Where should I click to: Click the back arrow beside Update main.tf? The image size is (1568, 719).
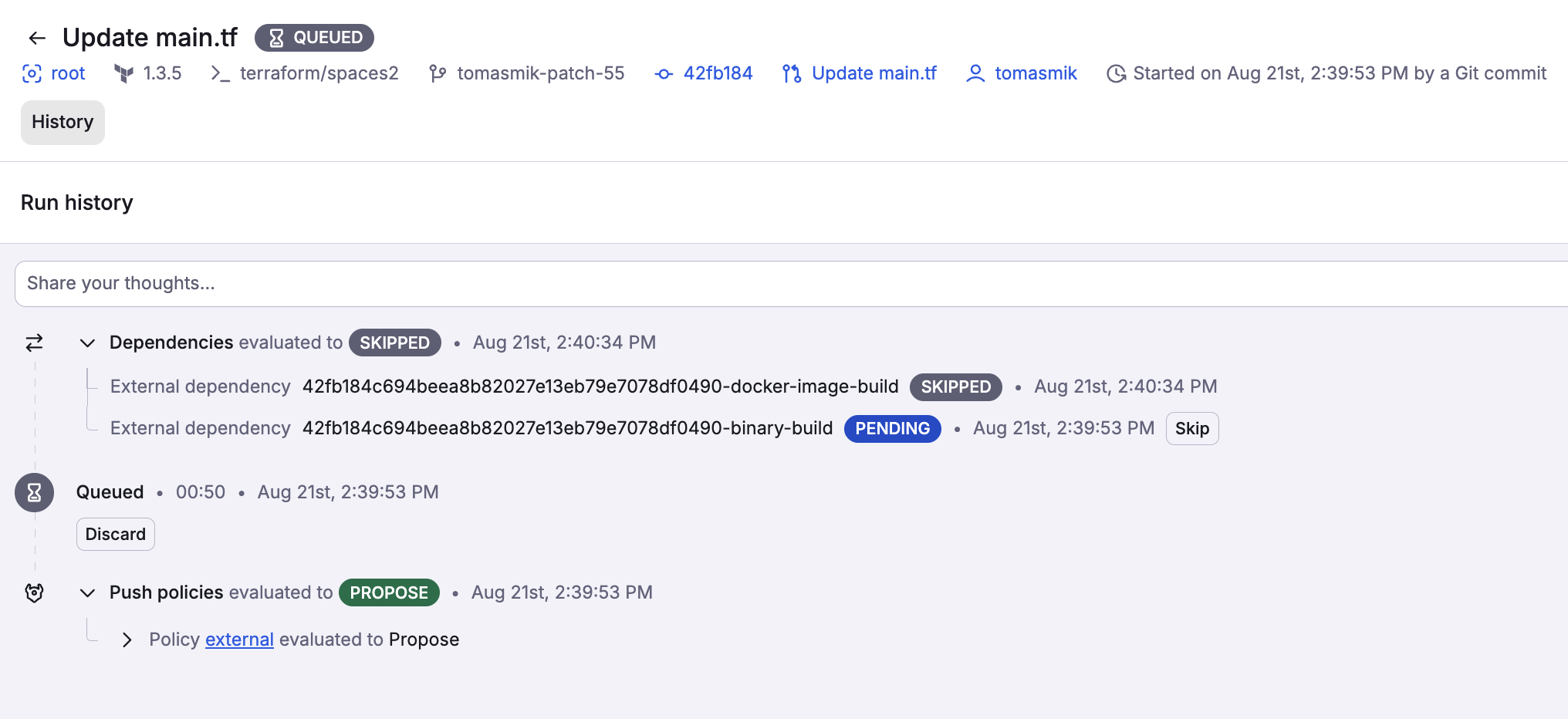35,38
